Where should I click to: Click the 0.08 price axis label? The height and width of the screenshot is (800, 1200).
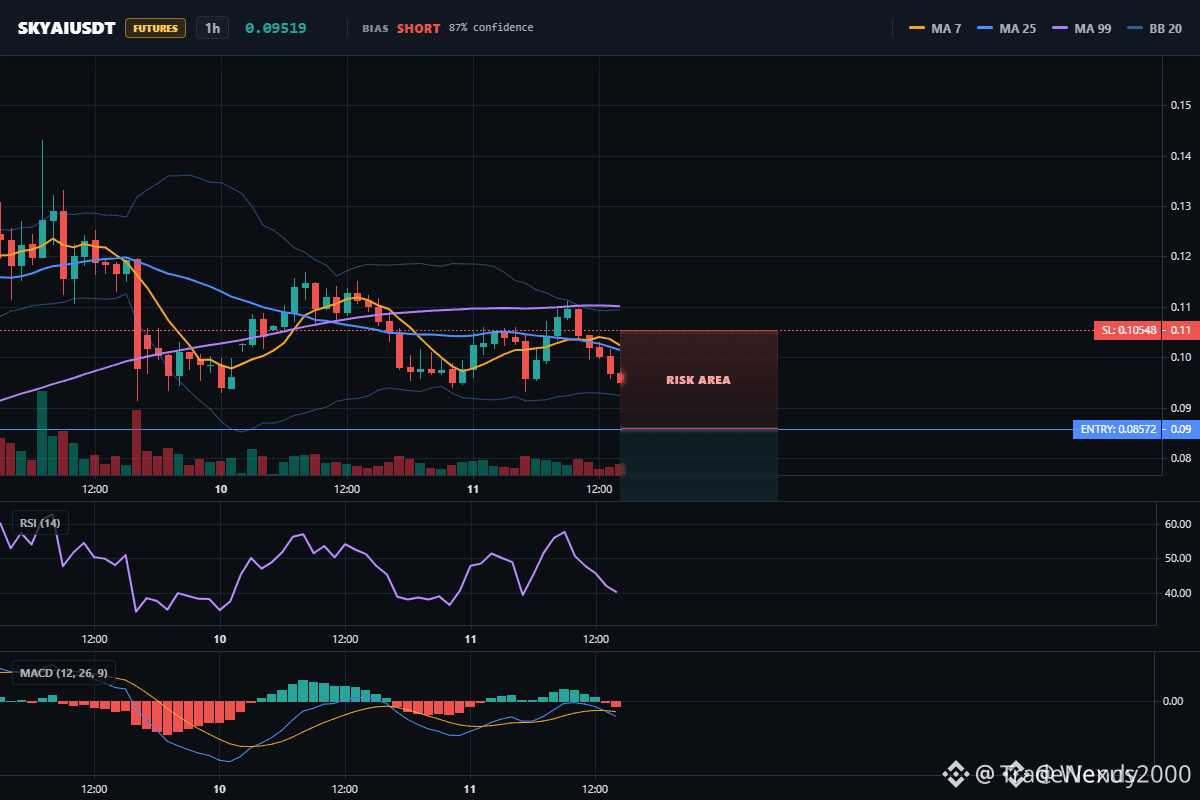pyautogui.click(x=1180, y=458)
